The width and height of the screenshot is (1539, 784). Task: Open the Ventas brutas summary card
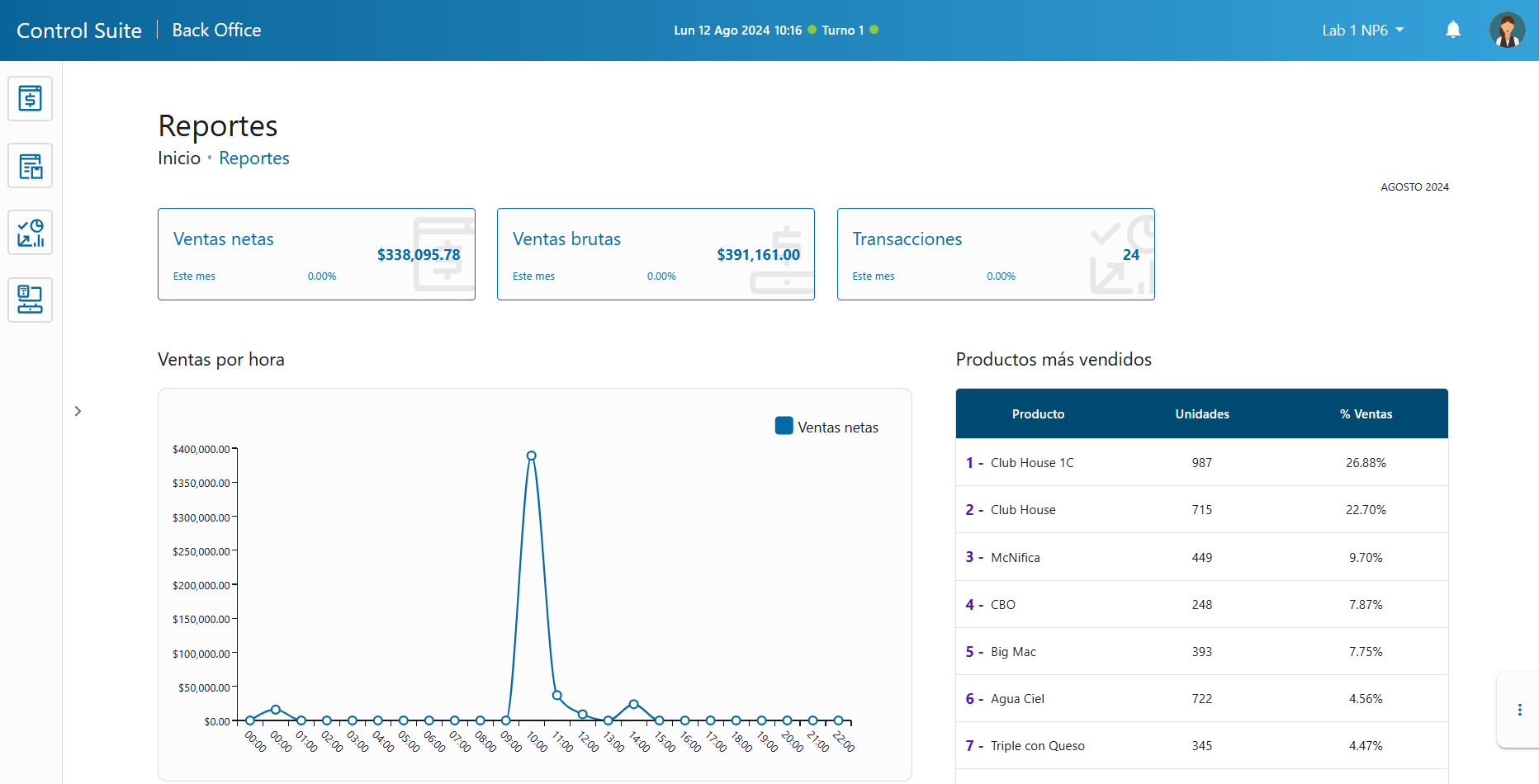(x=656, y=254)
